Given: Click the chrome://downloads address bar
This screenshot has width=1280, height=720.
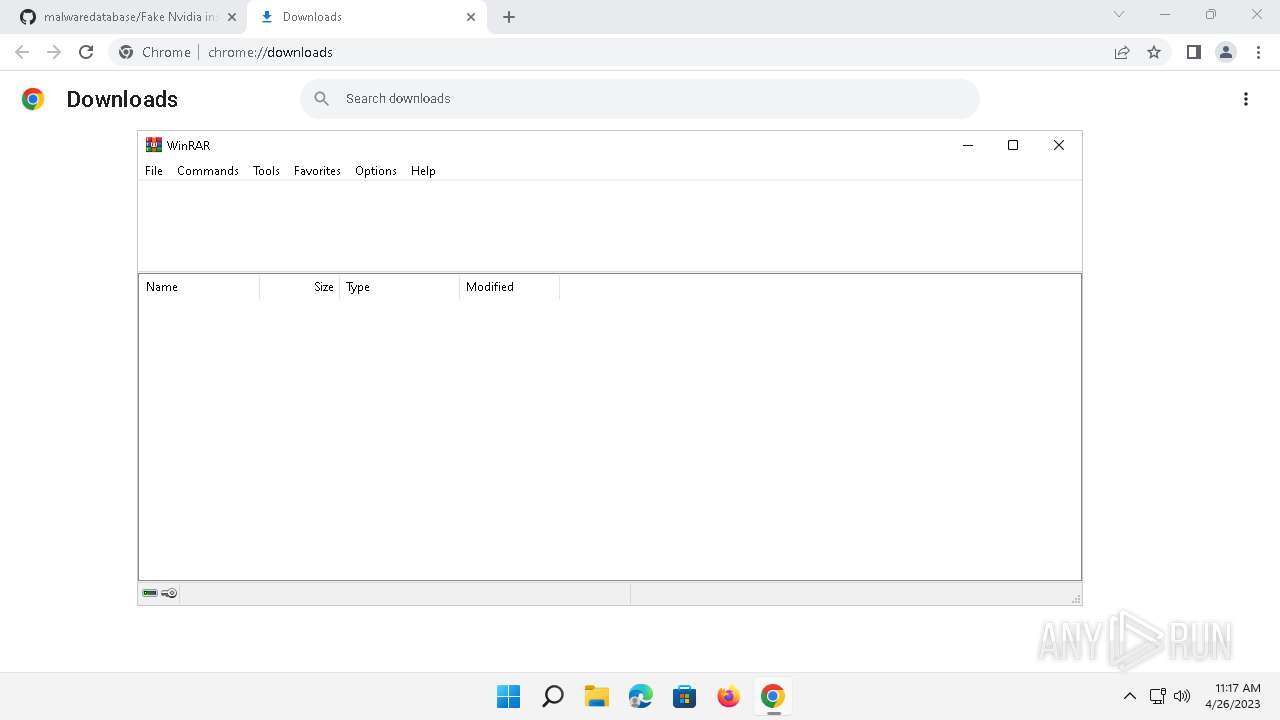Looking at the screenshot, I should tap(640, 52).
